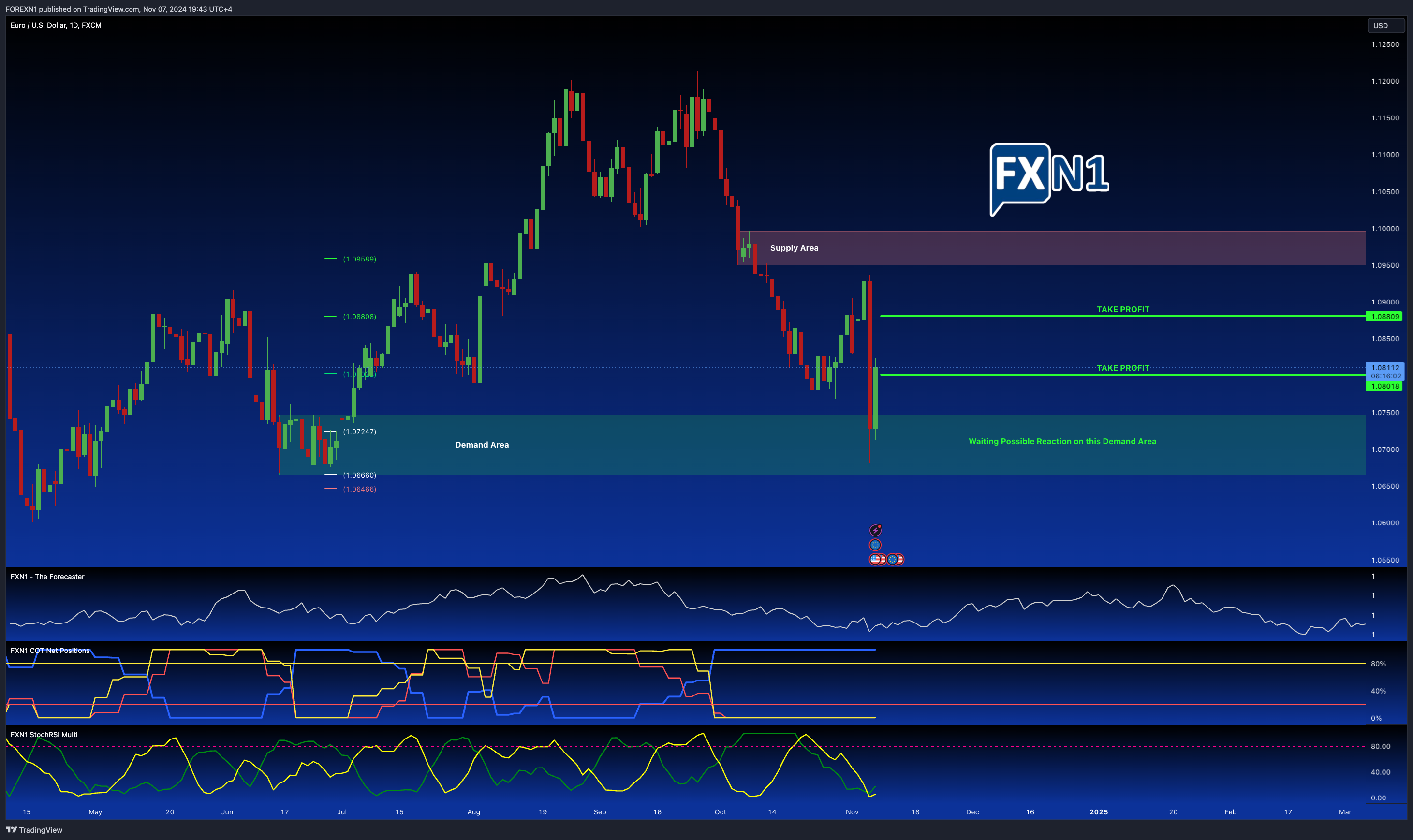Select the FXN1 - The Forecaster indicator label

click(47, 576)
